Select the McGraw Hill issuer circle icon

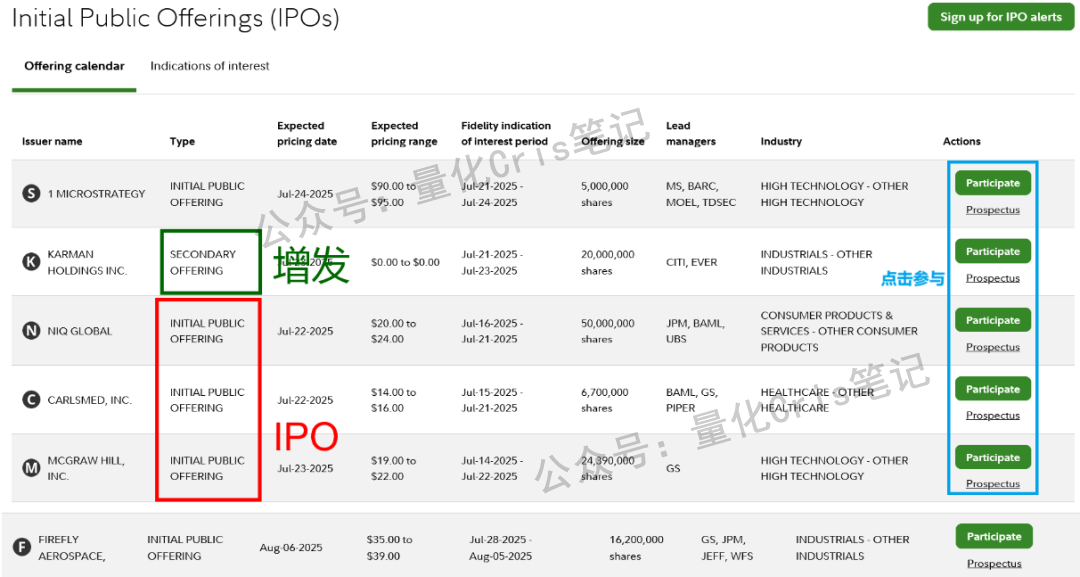[29, 468]
